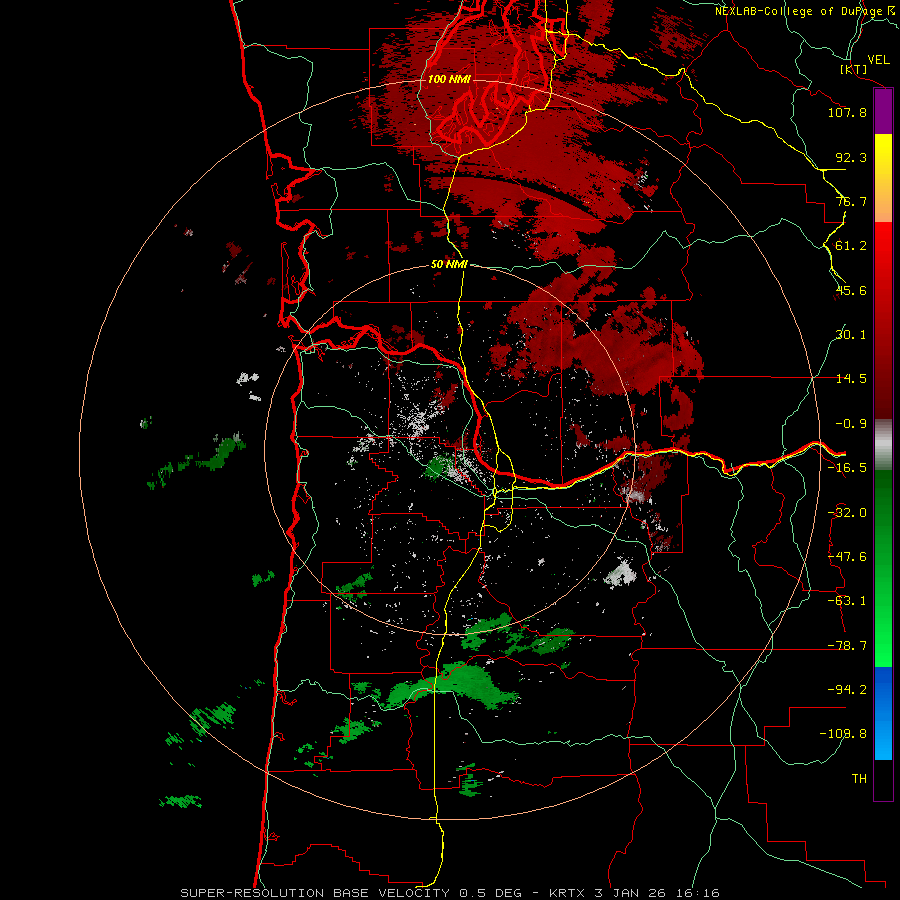Select the green segment of the color bar
Viewport: 900px width, 900px height.
[x=883, y=568]
